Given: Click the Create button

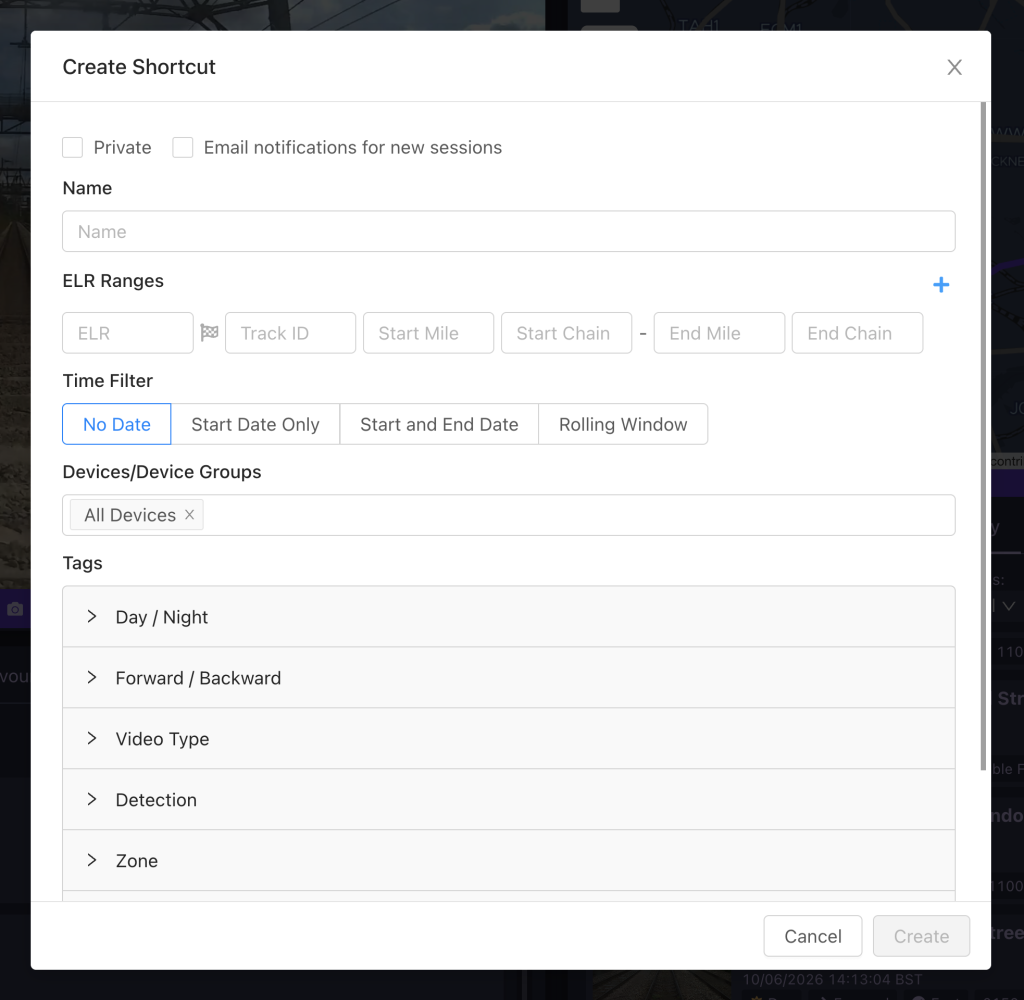Looking at the screenshot, I should coord(921,936).
